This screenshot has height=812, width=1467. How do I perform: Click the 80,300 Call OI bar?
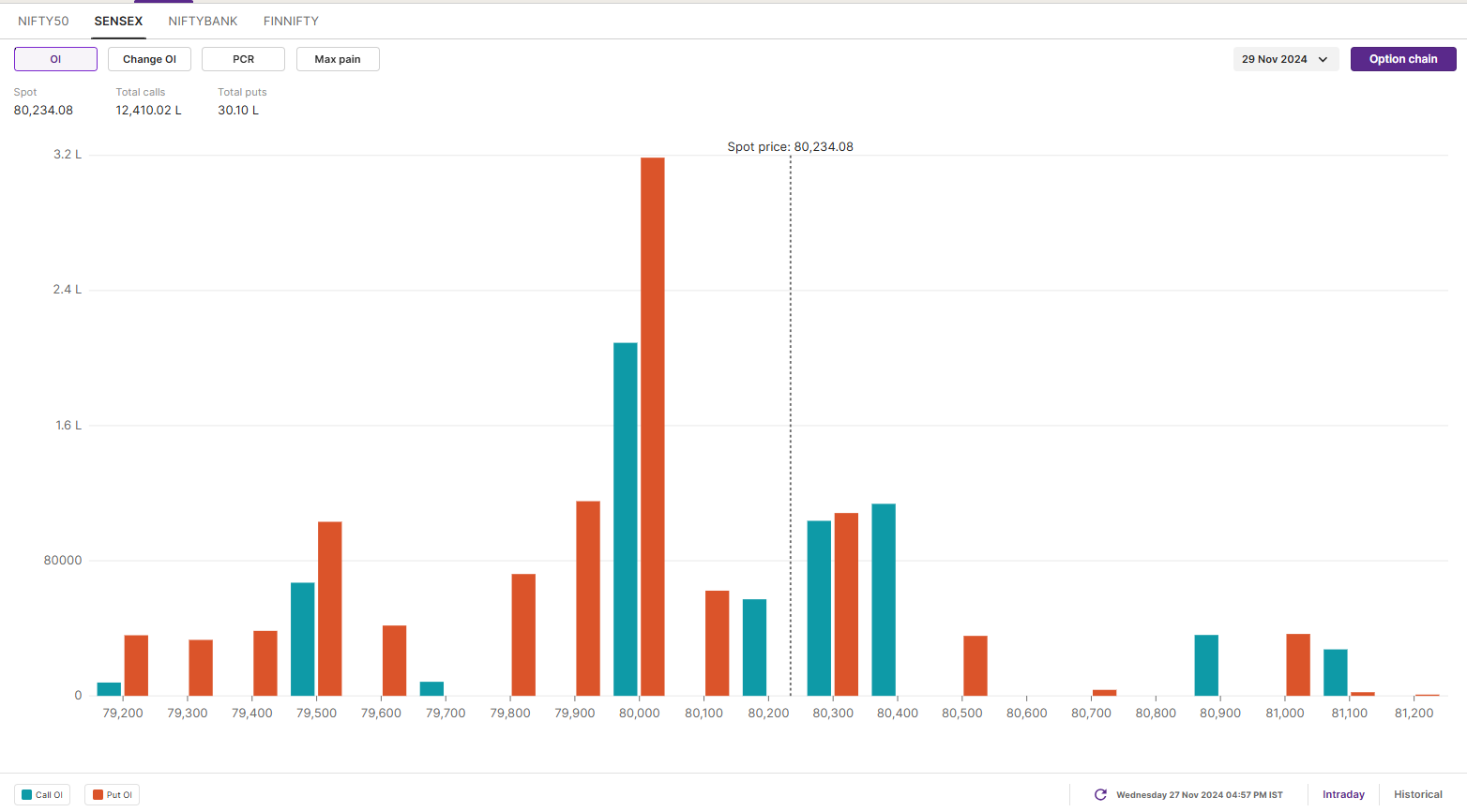(x=819, y=609)
